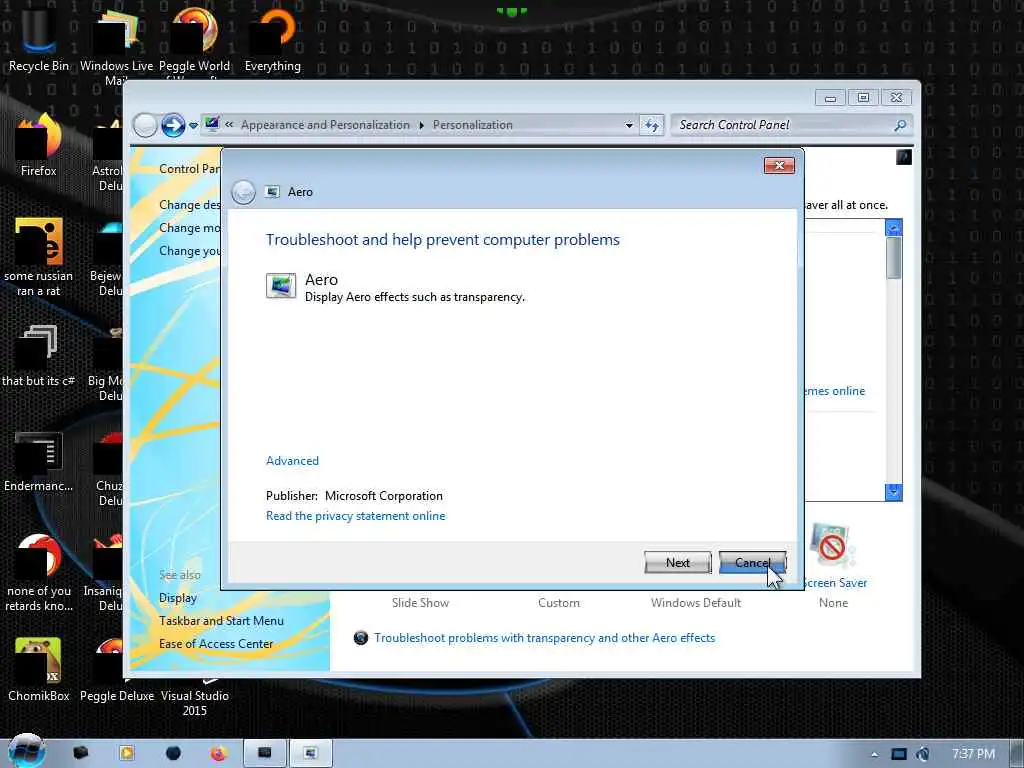Open Taskbar and Start Menu link
Image resolution: width=1024 pixels, height=768 pixels.
point(221,620)
